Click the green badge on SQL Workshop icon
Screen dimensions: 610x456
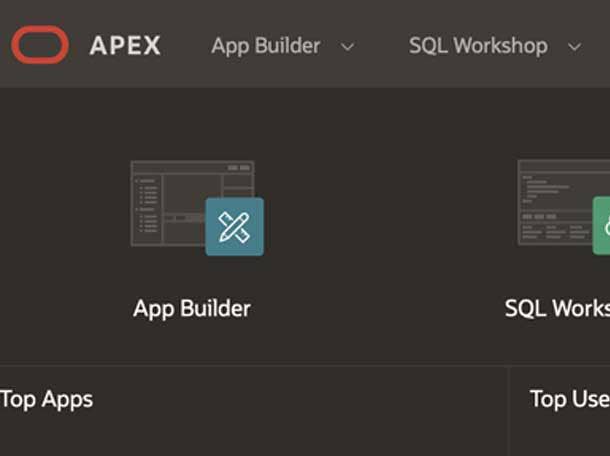coord(602,225)
